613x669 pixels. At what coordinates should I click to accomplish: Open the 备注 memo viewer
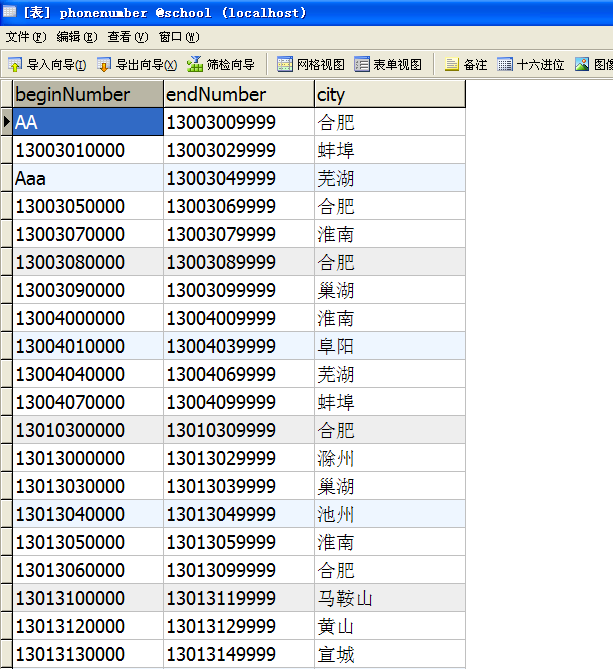[466, 65]
